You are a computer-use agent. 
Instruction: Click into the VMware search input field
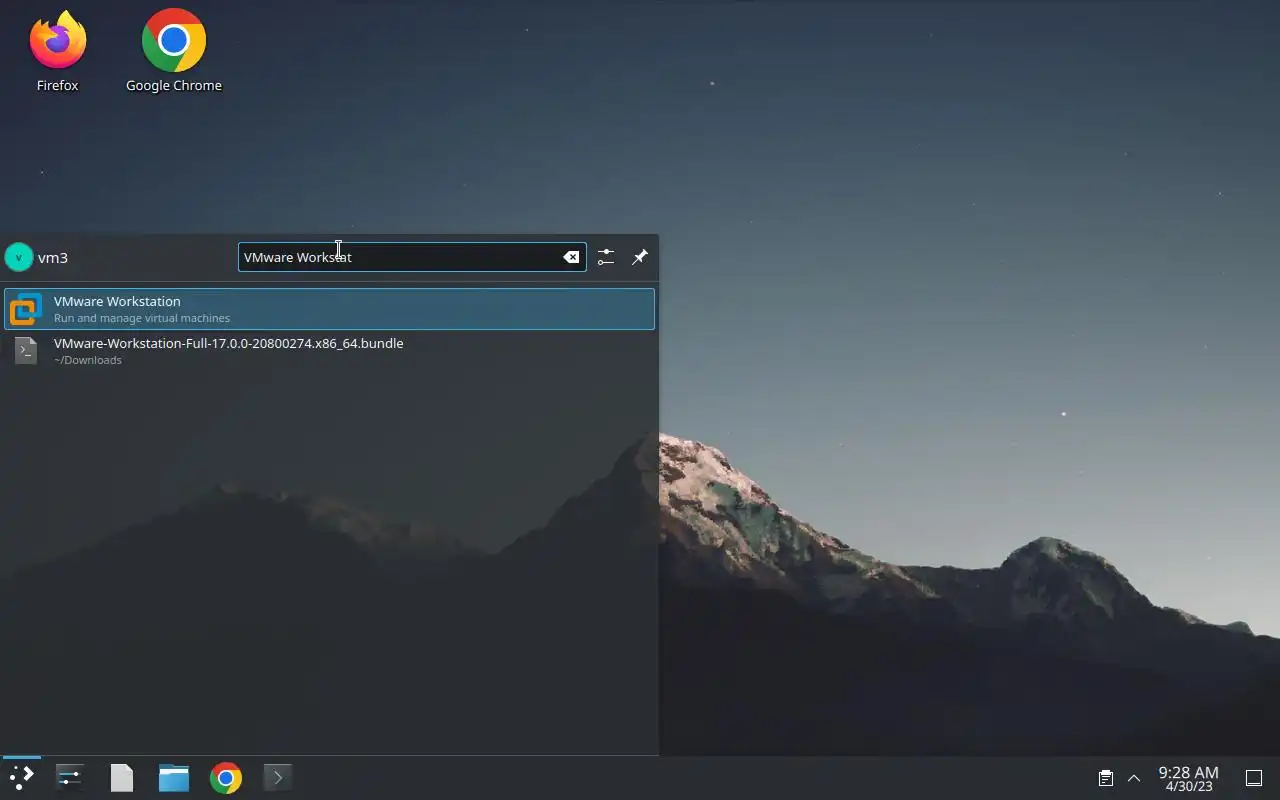coord(412,257)
